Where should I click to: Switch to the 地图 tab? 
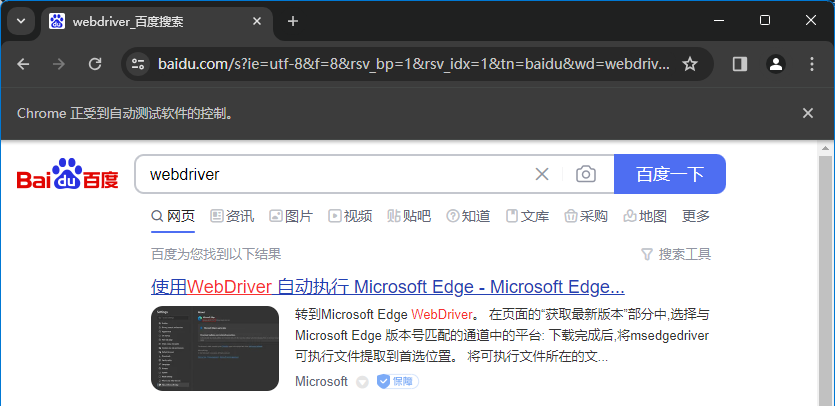(645, 216)
